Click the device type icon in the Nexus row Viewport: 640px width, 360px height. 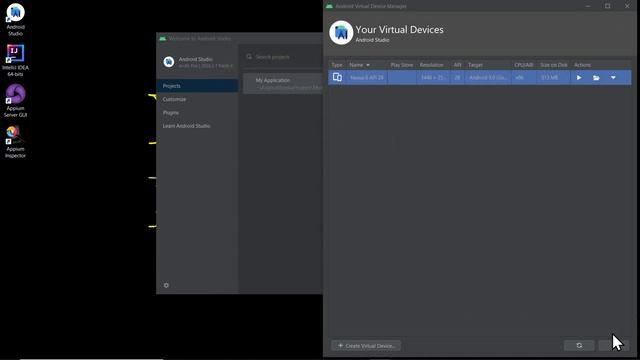point(337,77)
